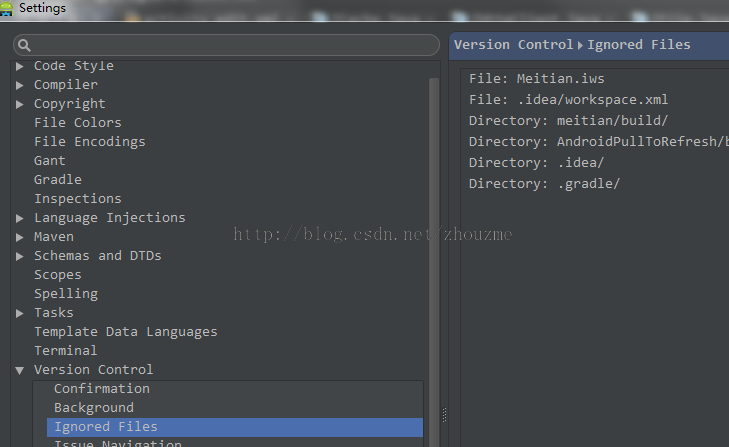
Task: Expand the Language Injections node
Action: coord(20,218)
